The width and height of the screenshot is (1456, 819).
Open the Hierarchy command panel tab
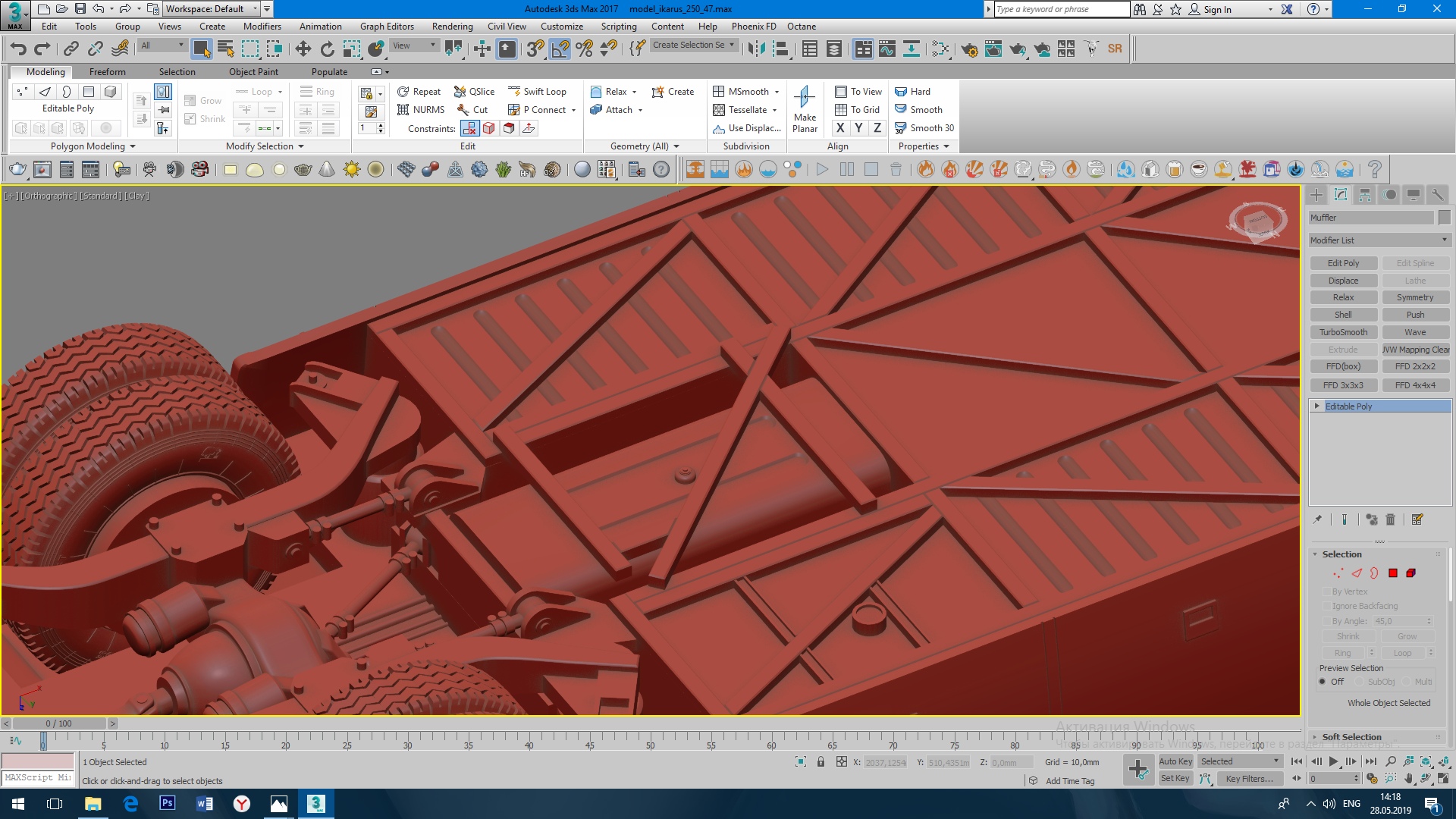click(1365, 195)
